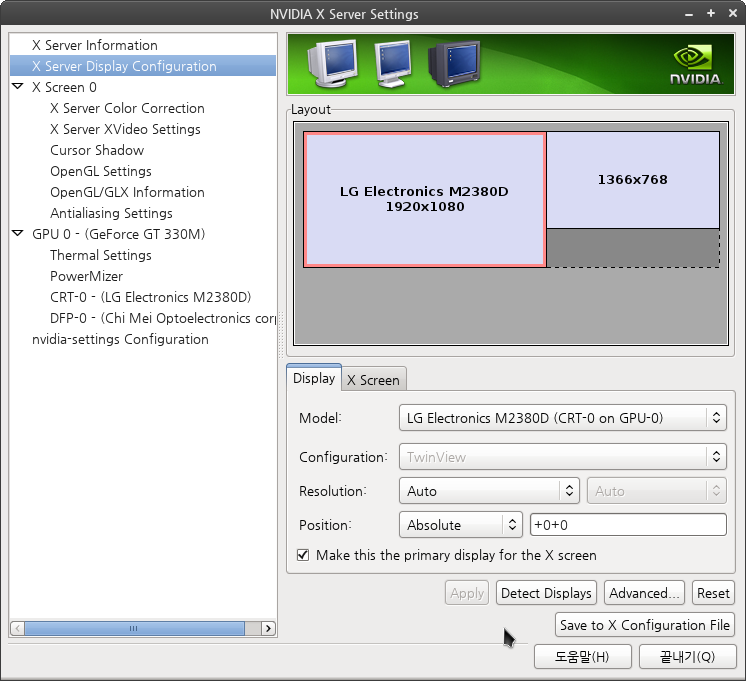Open OpenGL/GLX Information page
Screen dimensions: 746x681
(x=128, y=192)
